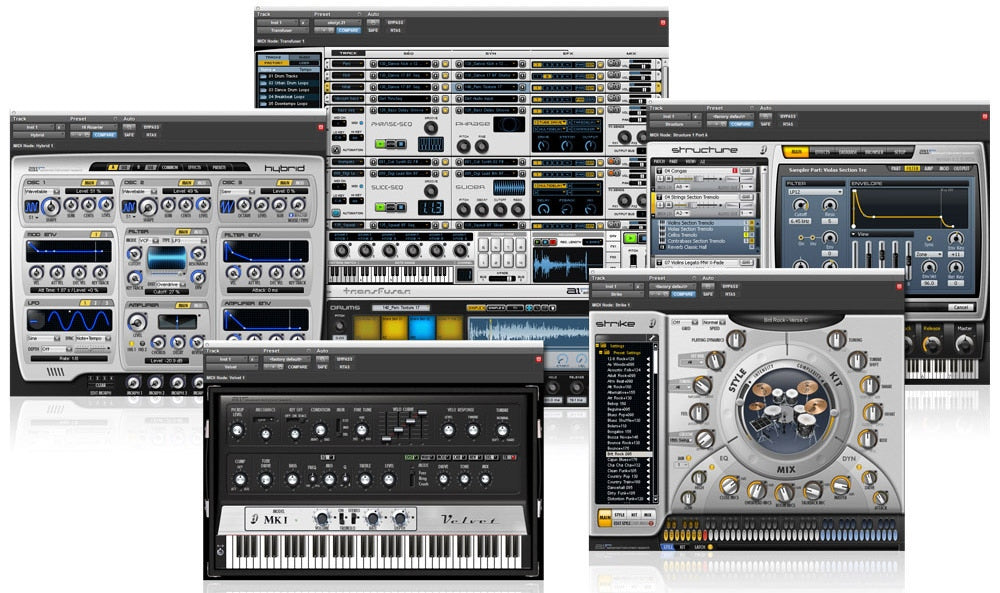Screen dimensions: 1000x593
Task: Click the Master mix knob in Strike
Action: tap(841, 487)
